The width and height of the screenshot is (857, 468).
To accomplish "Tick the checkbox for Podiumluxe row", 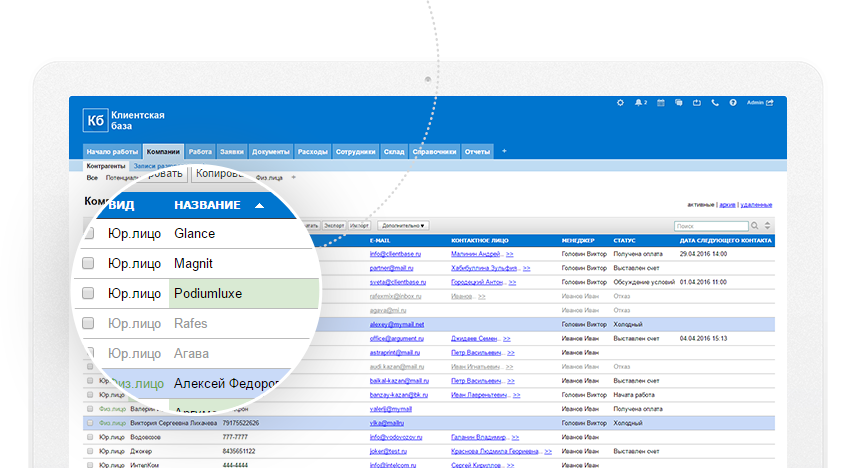I will coord(88,294).
